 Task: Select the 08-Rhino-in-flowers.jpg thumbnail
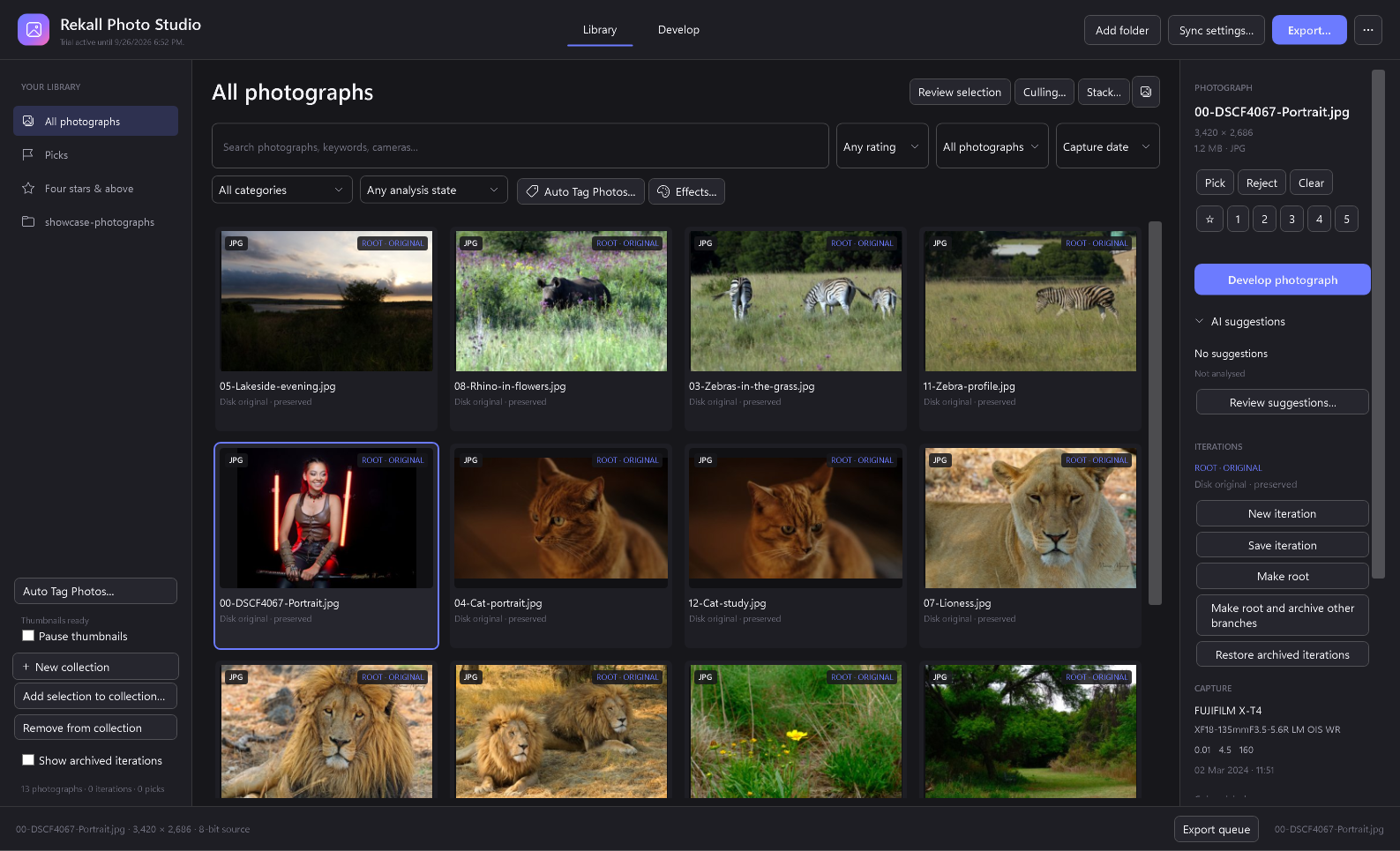pyautogui.click(x=561, y=302)
